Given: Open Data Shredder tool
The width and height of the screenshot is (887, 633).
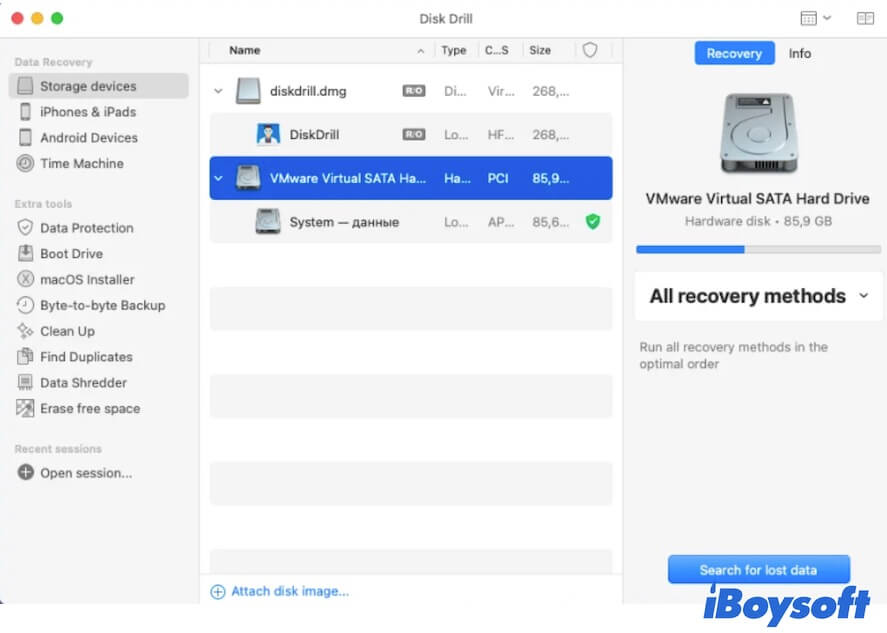Looking at the screenshot, I should point(84,383).
